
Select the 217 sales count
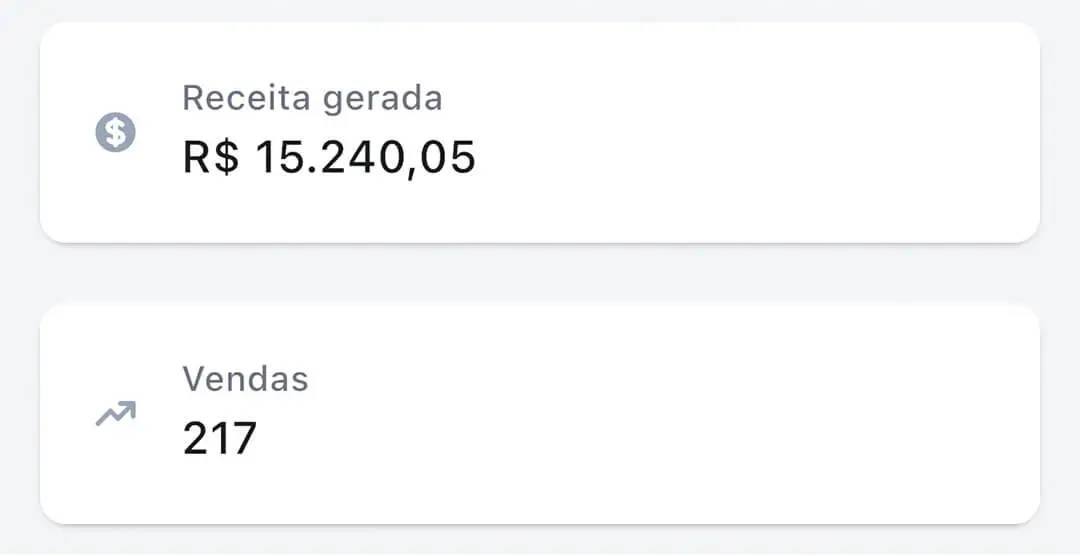(x=220, y=438)
